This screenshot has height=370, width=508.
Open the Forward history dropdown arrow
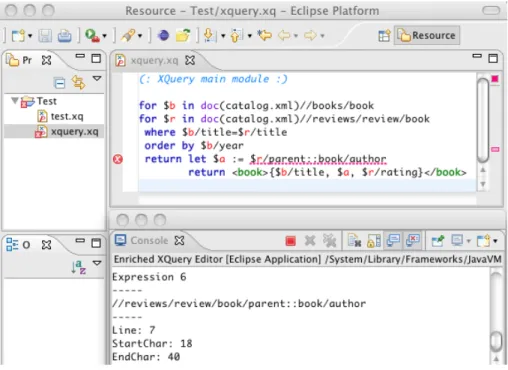click(322, 36)
